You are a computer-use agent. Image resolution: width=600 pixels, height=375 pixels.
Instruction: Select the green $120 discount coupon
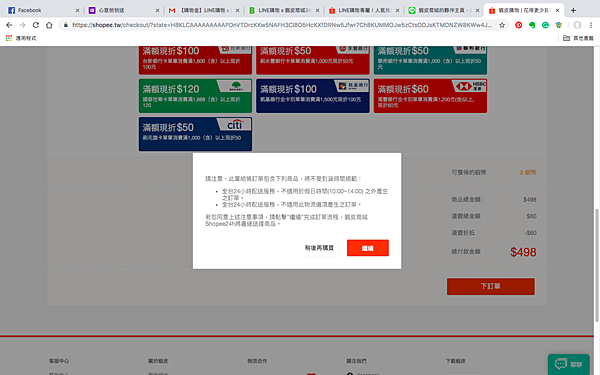195,96
